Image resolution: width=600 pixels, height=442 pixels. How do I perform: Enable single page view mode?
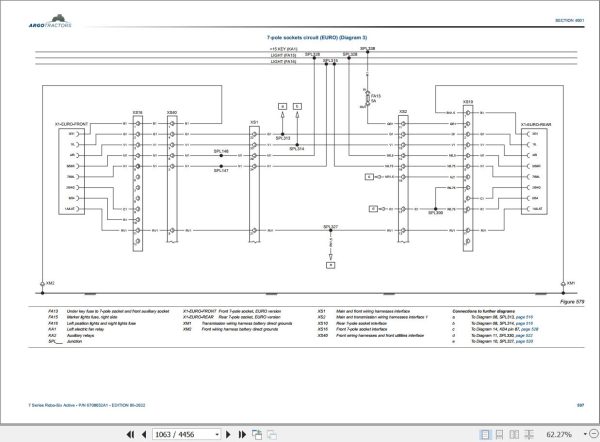click(485, 434)
